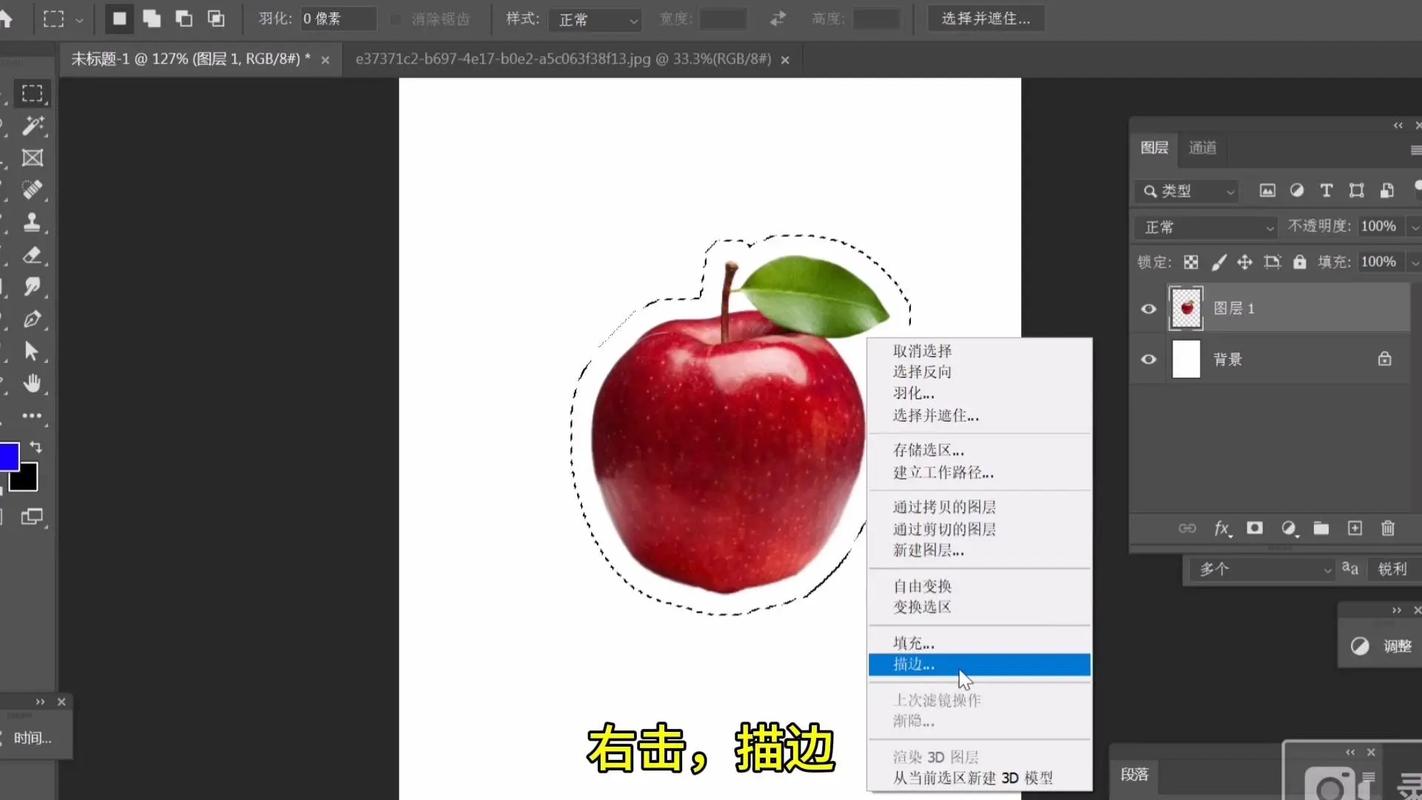Viewport: 1422px width, 800px height.
Task: Click the 羽化 pixel input field
Action: point(338,19)
